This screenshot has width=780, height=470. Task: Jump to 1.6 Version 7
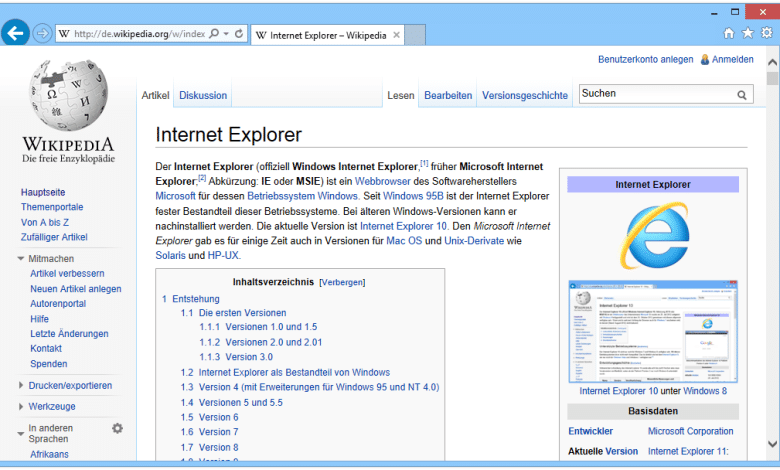[x=209, y=432]
